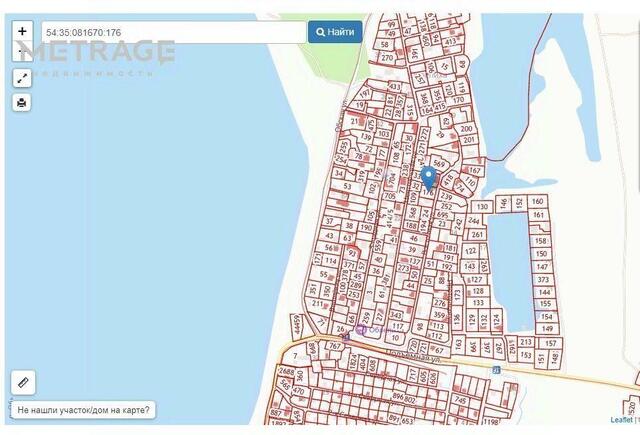Click the purple Обь point-of-interest icon
The image size is (640, 435).
[x=360, y=330]
